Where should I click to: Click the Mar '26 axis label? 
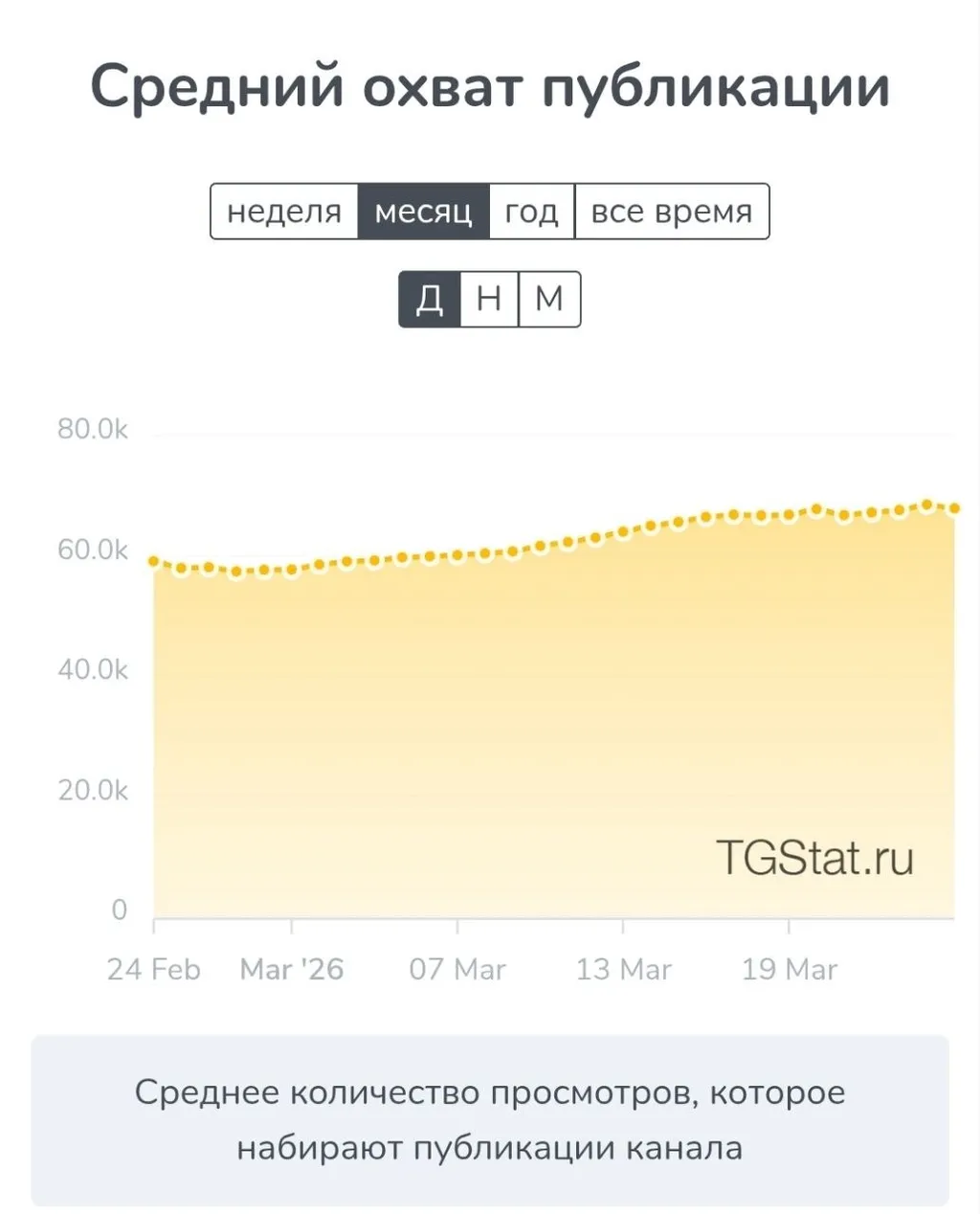point(292,969)
